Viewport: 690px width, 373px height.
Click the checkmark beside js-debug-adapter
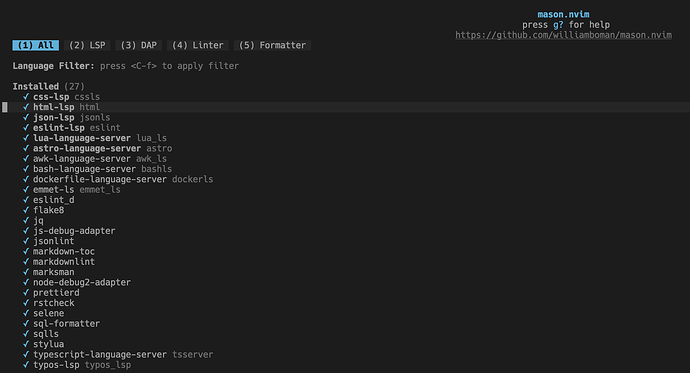(x=26, y=231)
